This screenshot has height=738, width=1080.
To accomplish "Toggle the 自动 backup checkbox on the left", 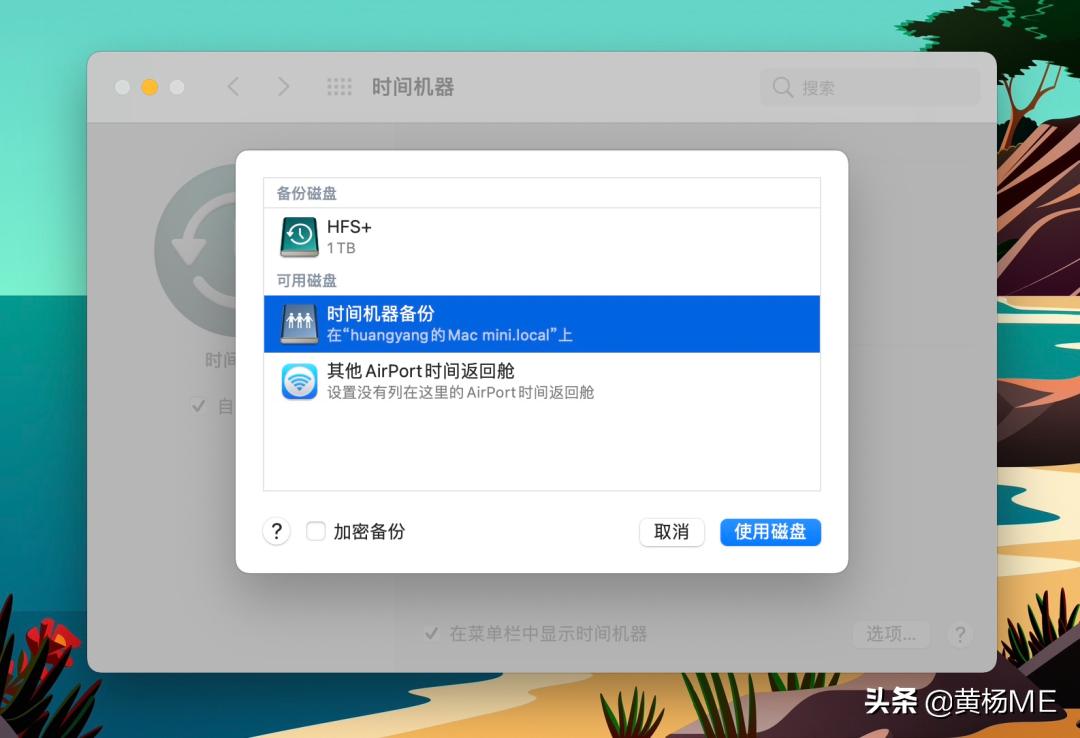I will [x=198, y=406].
